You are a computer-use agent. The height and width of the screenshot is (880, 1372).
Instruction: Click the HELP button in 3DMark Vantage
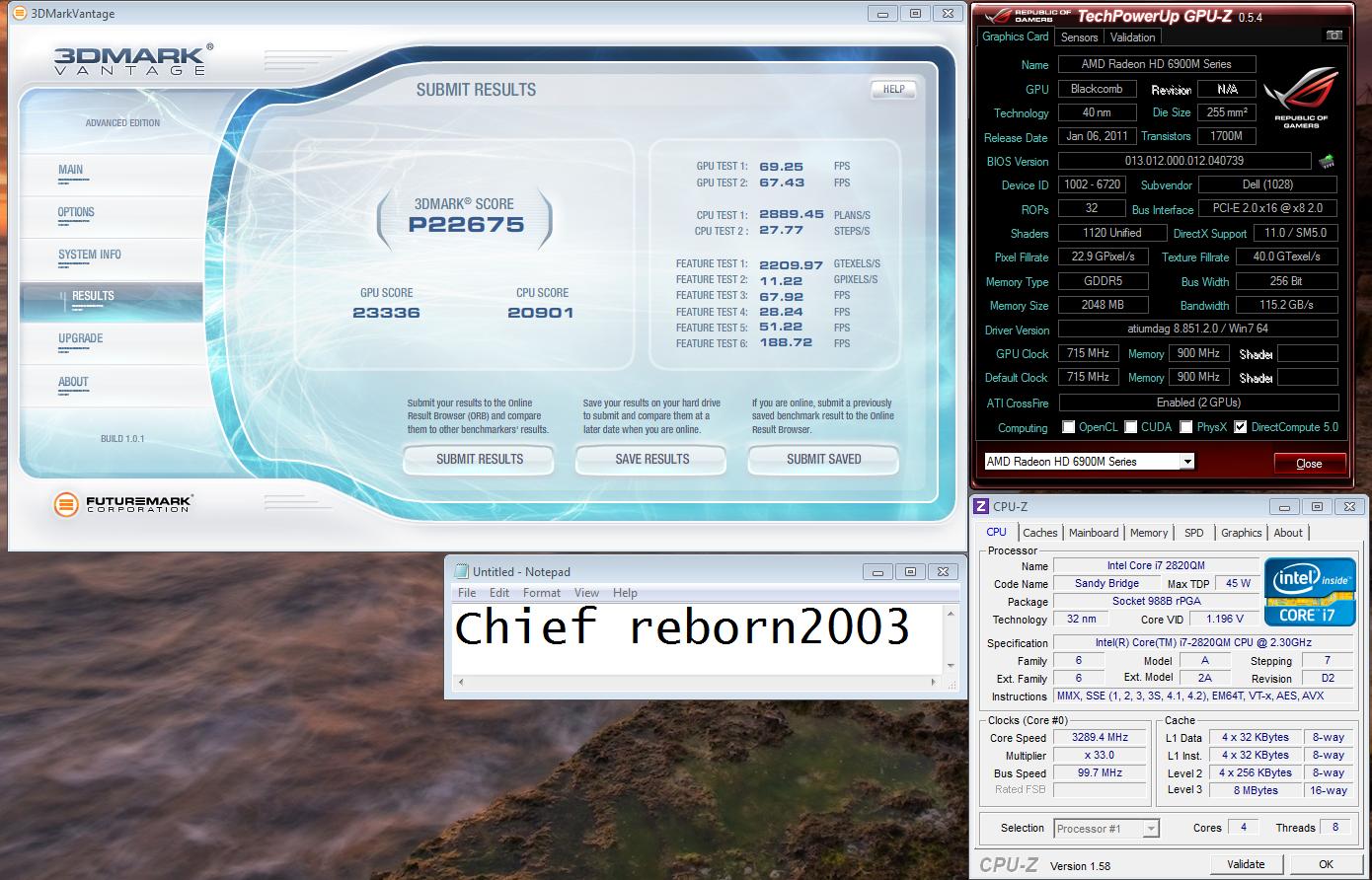point(893,90)
